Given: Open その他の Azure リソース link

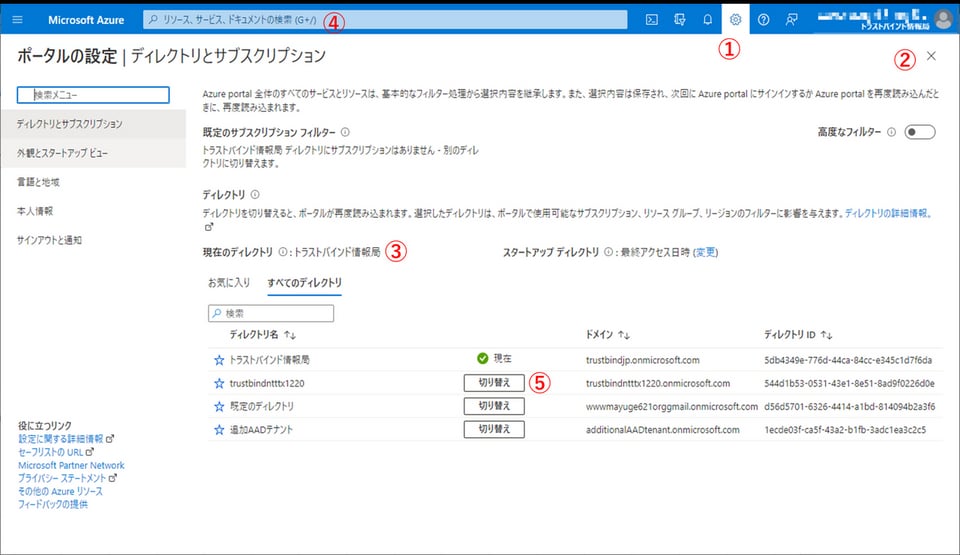Looking at the screenshot, I should 60,491.
